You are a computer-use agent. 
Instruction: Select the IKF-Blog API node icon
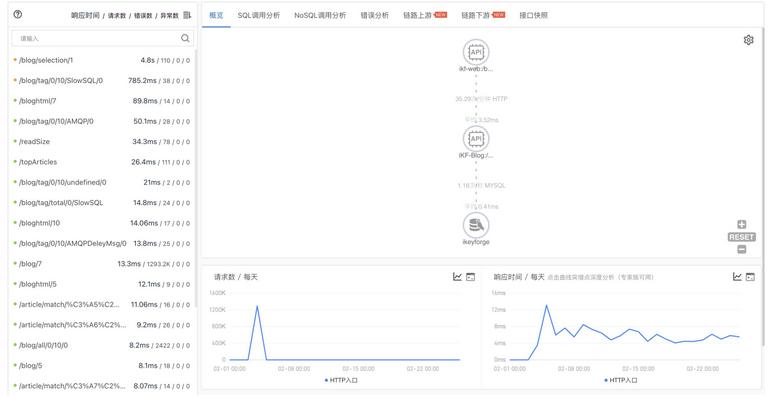pos(476,138)
